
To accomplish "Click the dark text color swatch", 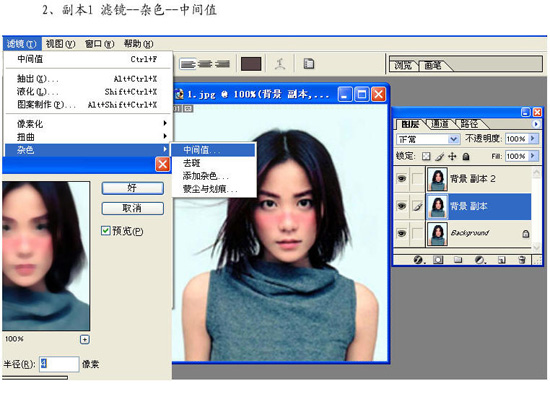I will 251,64.
